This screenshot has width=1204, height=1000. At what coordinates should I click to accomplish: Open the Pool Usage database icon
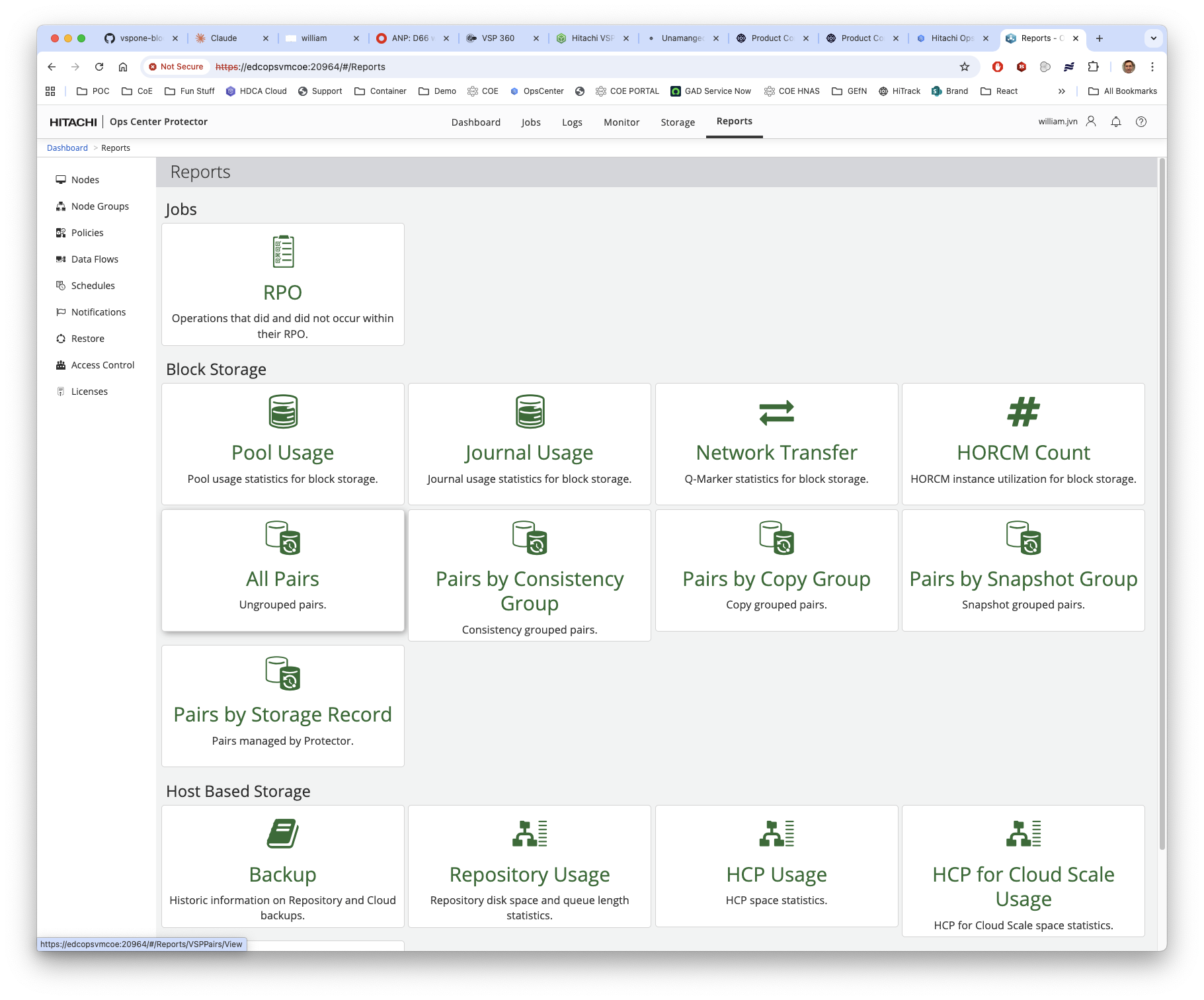coord(283,411)
